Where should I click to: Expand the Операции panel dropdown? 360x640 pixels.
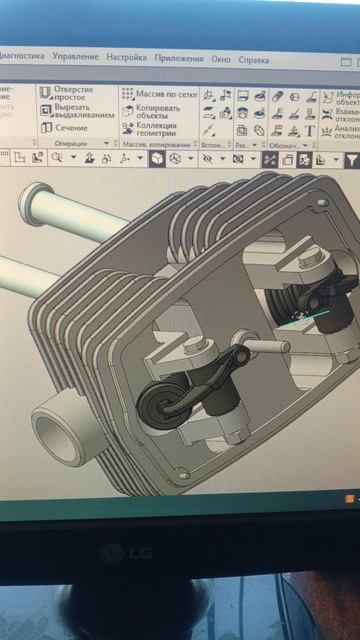(x=106, y=144)
